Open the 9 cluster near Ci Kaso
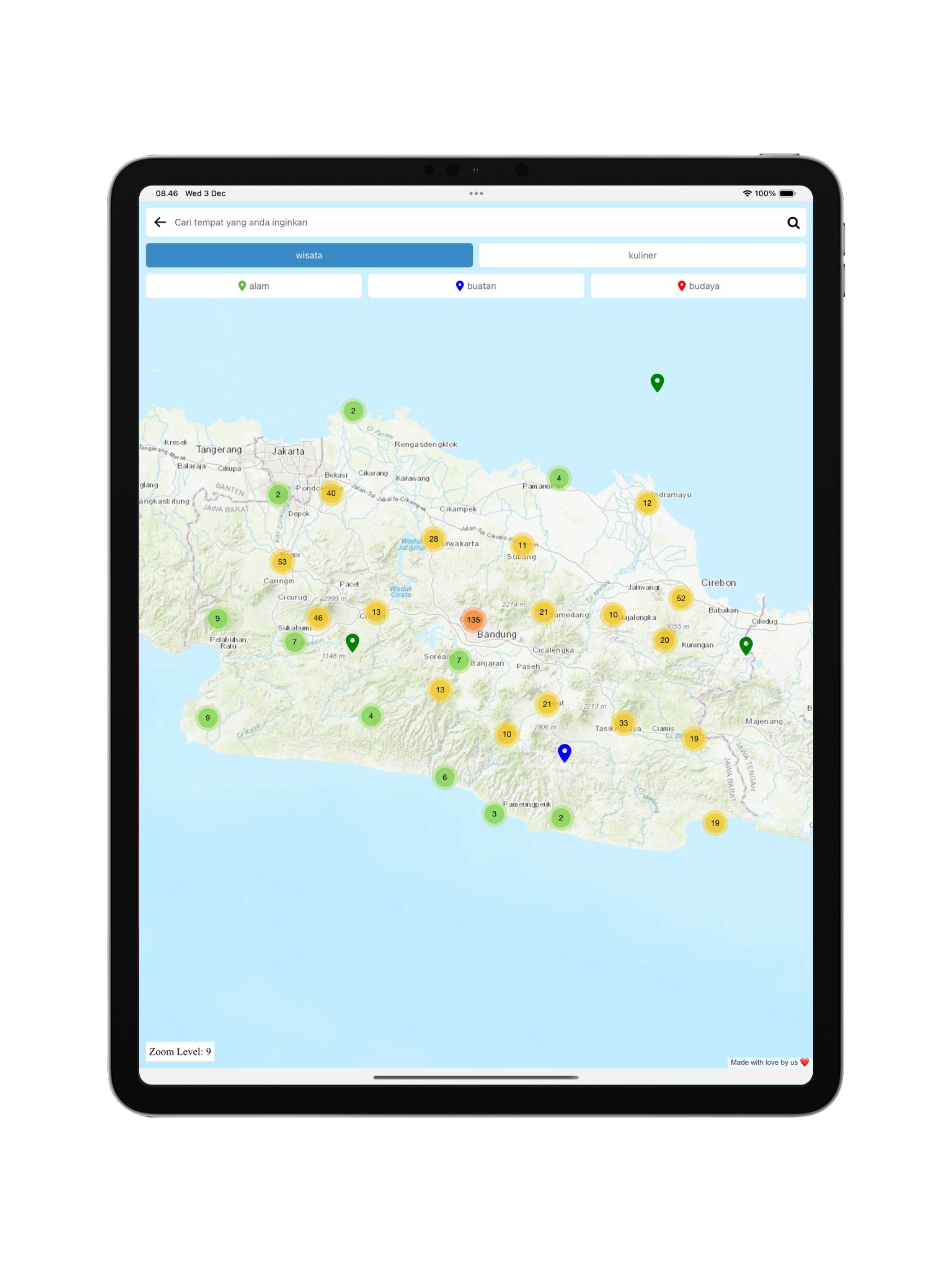 (207, 718)
